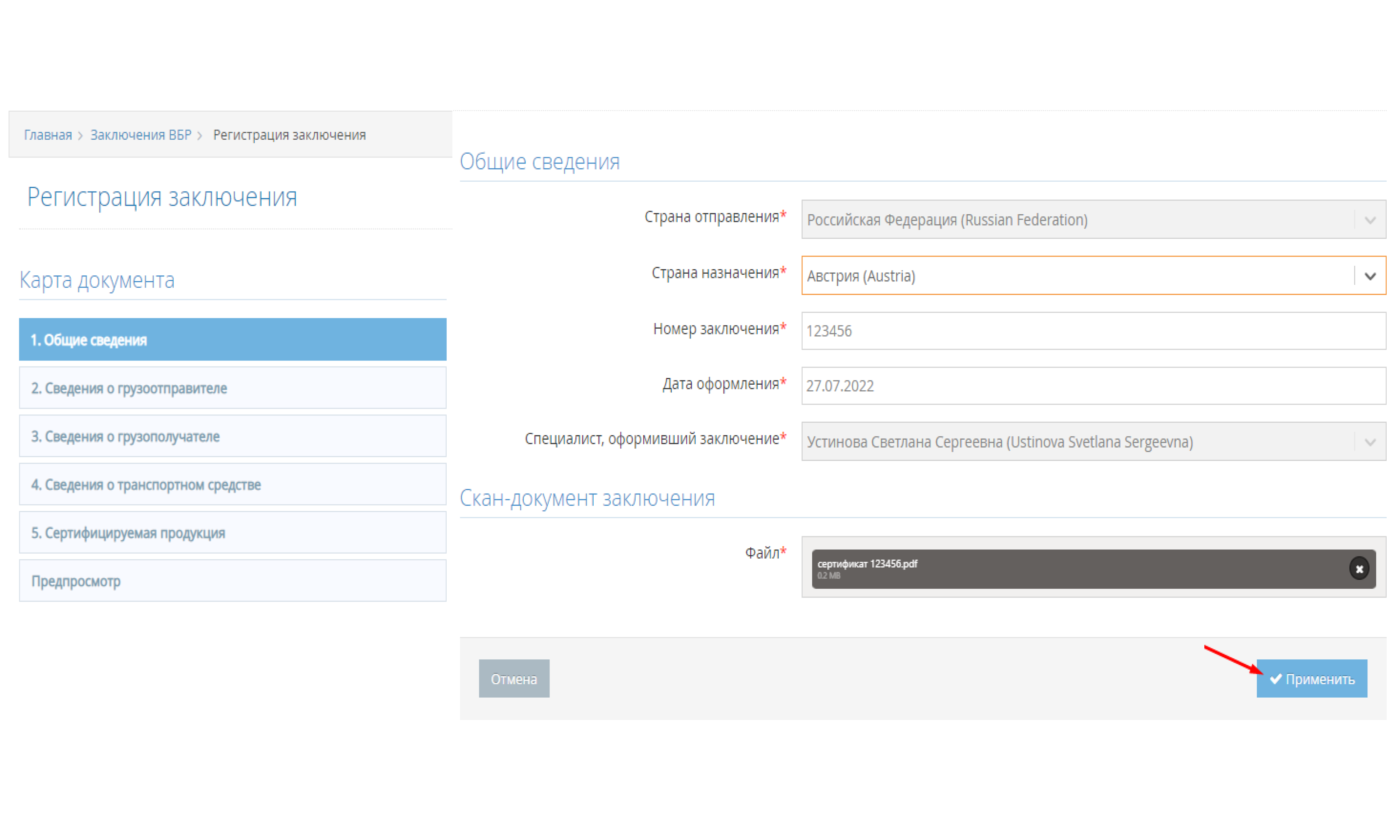Open step 2. Сведения о грузоотправителе

pyautogui.click(x=232, y=388)
